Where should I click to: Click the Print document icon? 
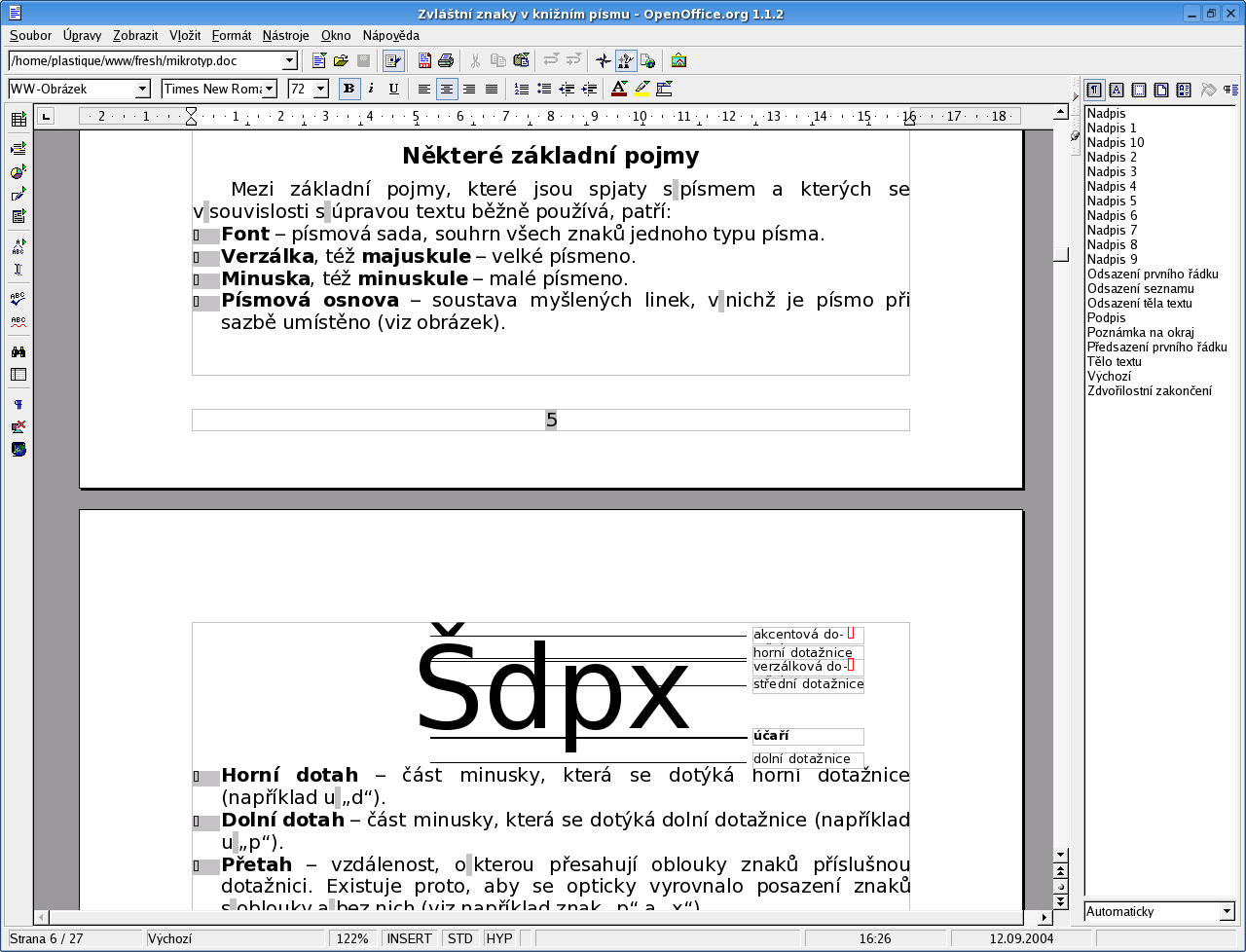pyautogui.click(x=446, y=60)
